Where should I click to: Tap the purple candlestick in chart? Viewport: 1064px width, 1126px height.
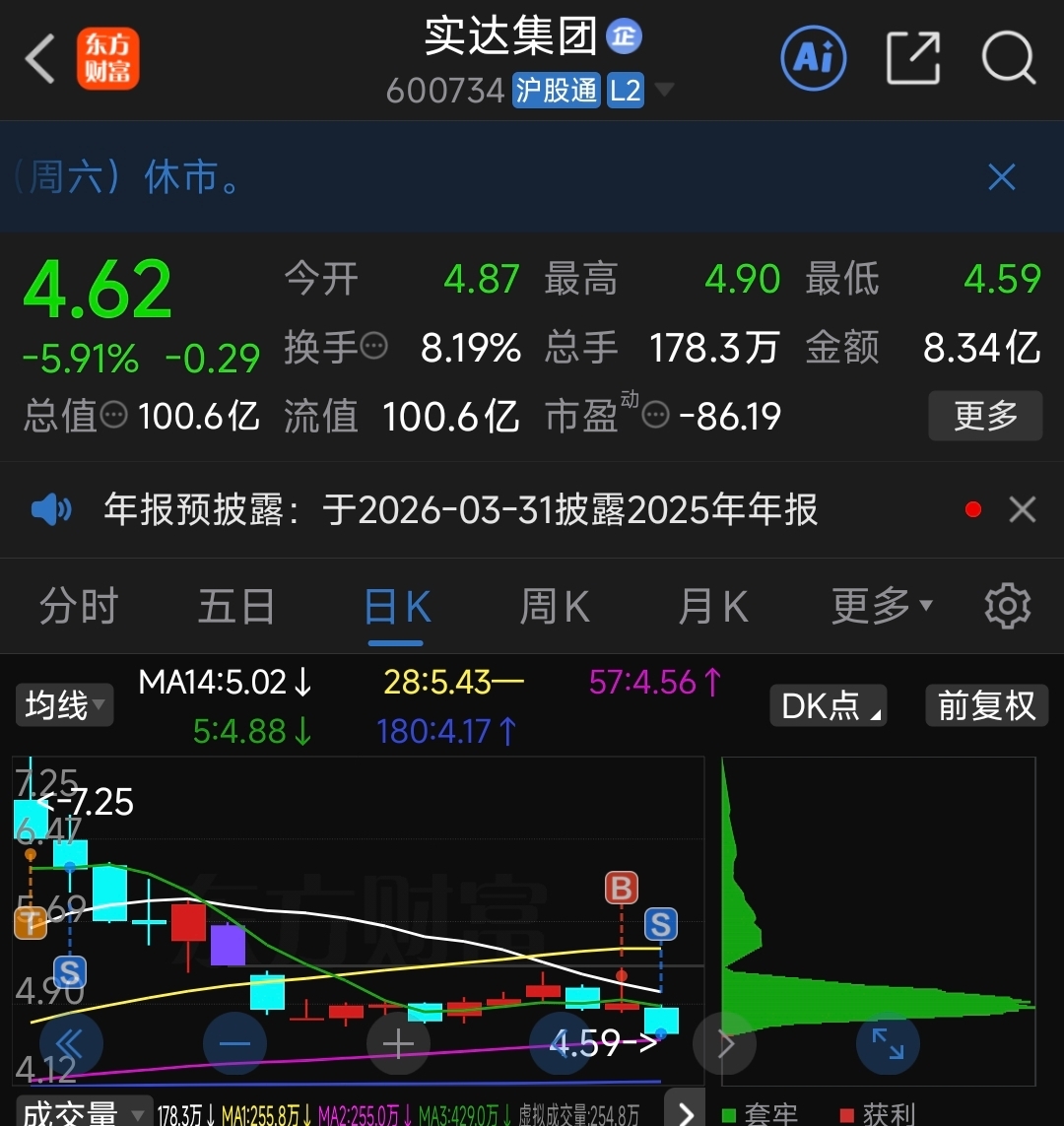228,945
